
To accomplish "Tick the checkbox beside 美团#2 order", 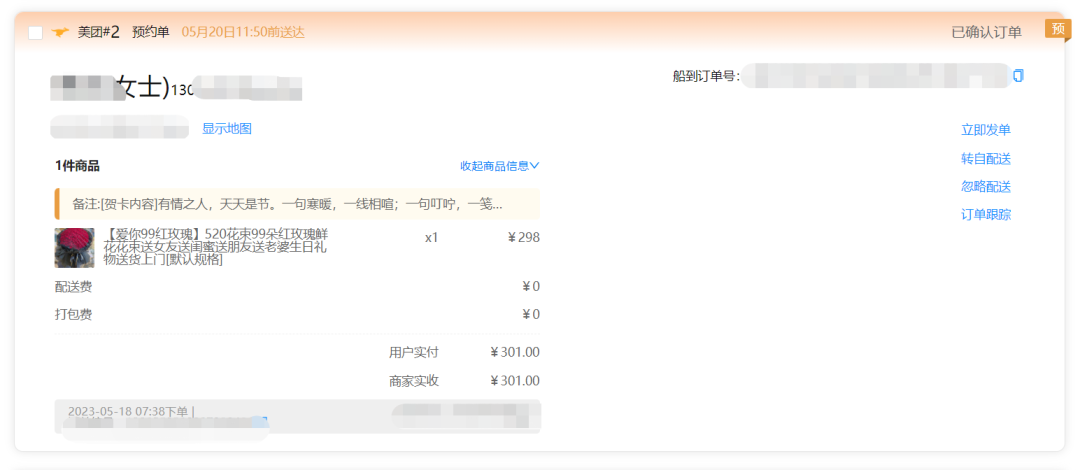I will [x=35, y=32].
